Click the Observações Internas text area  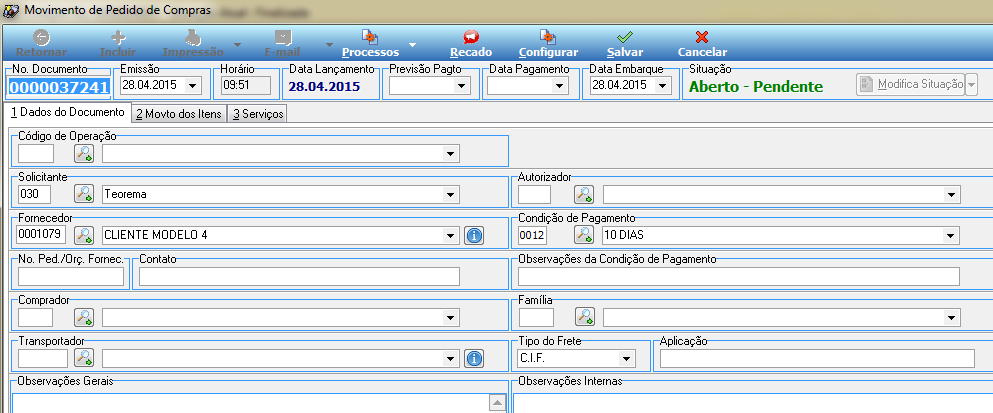[752, 402]
